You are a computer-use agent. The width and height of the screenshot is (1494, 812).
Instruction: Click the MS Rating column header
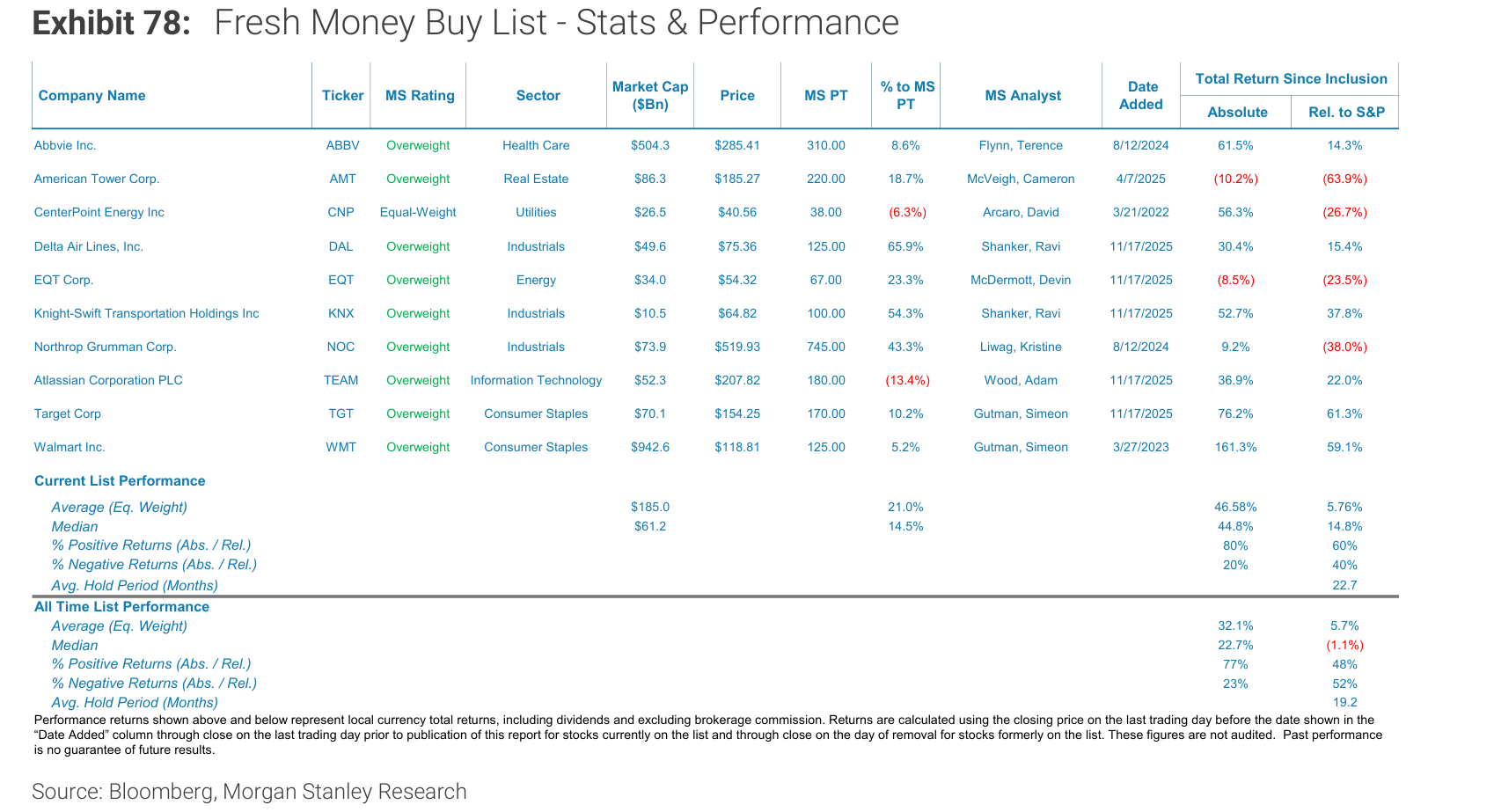[x=420, y=96]
